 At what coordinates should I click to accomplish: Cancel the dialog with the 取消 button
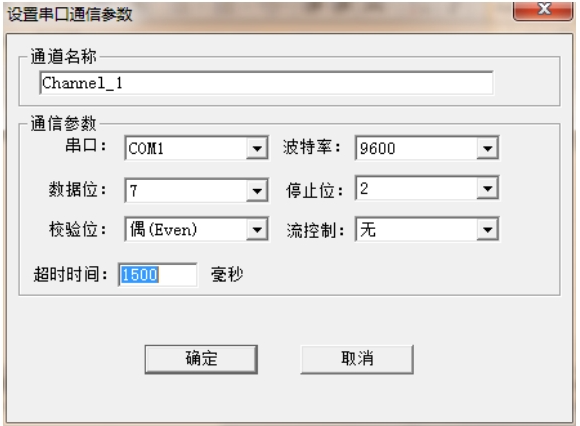pos(357,359)
